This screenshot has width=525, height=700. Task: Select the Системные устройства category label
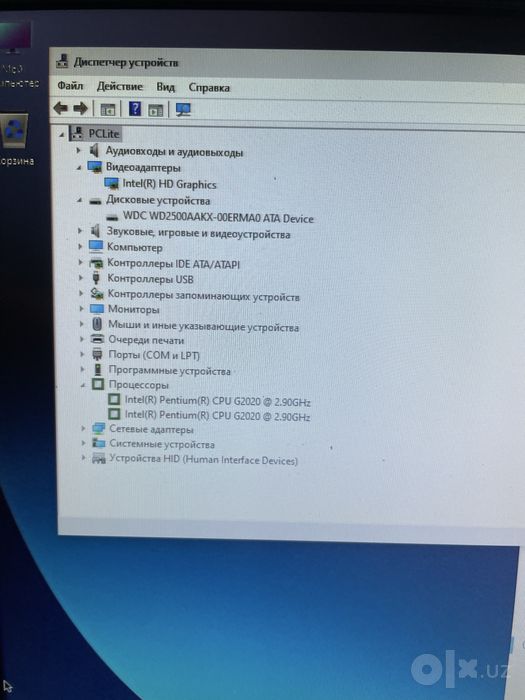tap(162, 444)
